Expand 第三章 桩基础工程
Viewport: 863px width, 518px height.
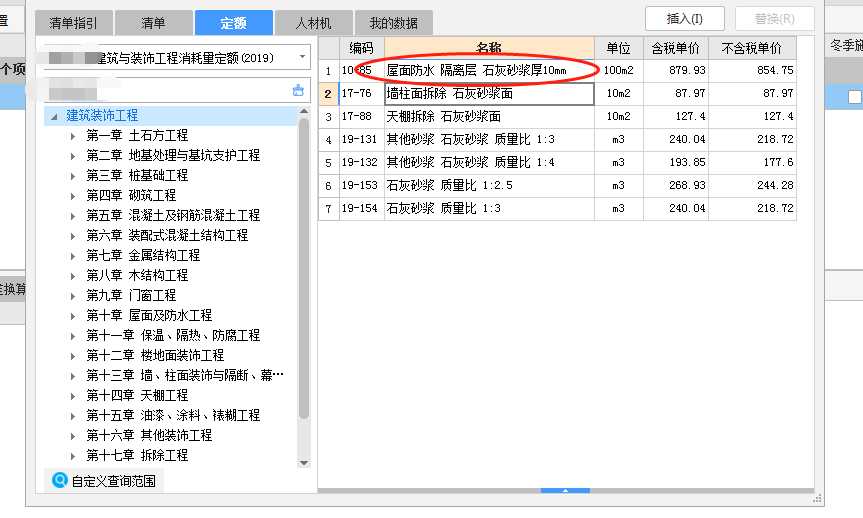73,176
